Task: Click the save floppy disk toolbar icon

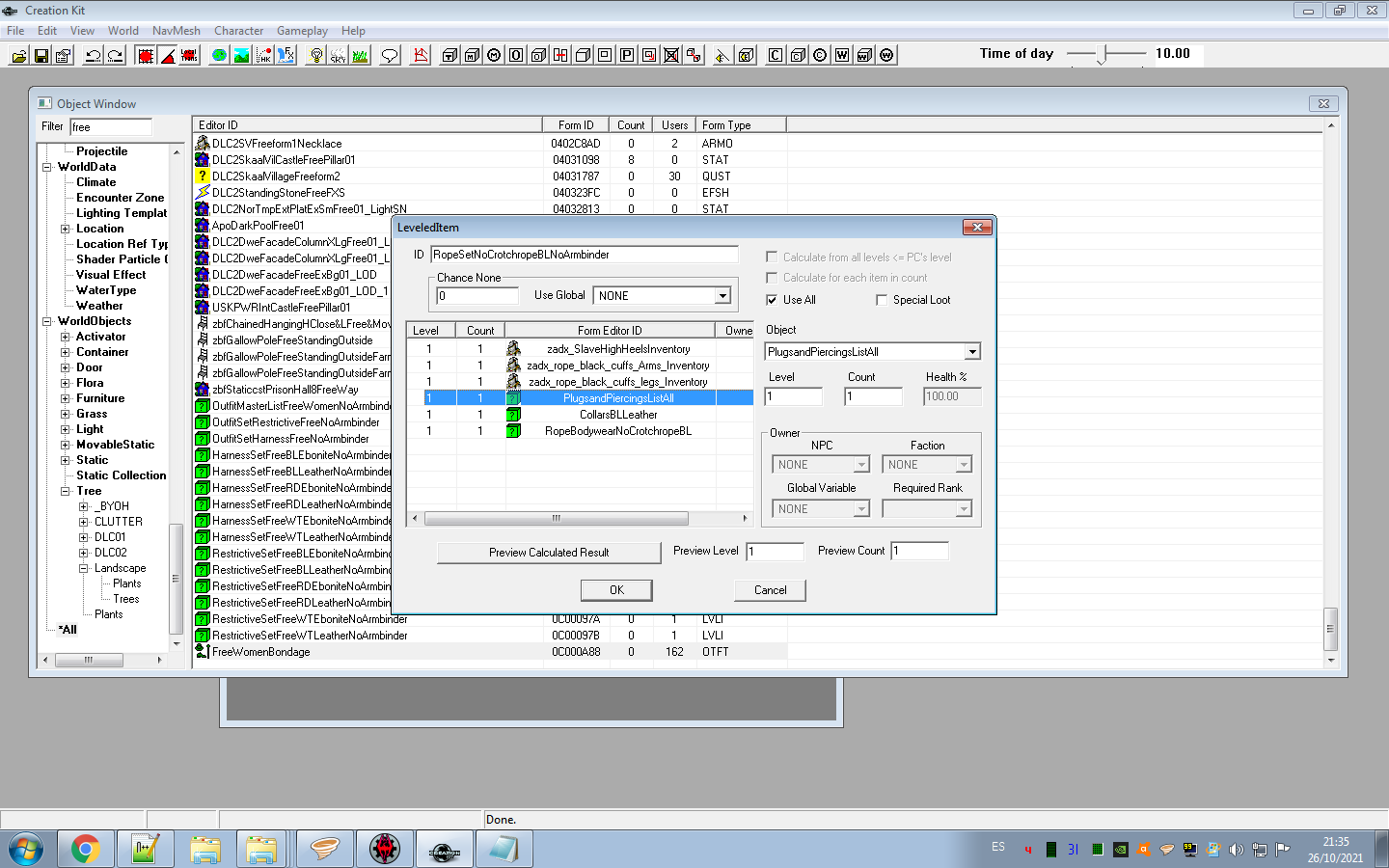Action: point(41,55)
